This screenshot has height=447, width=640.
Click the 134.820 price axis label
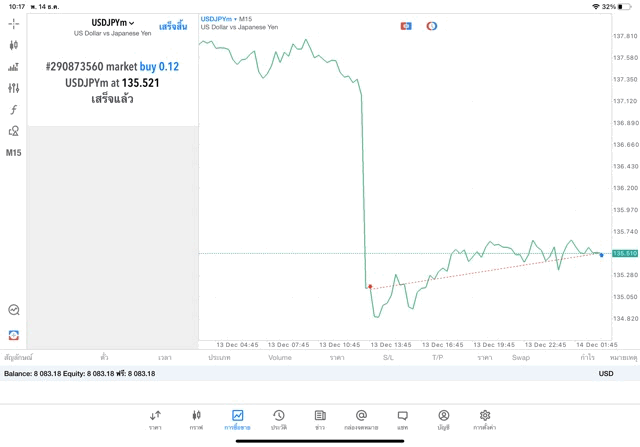tap(625, 318)
